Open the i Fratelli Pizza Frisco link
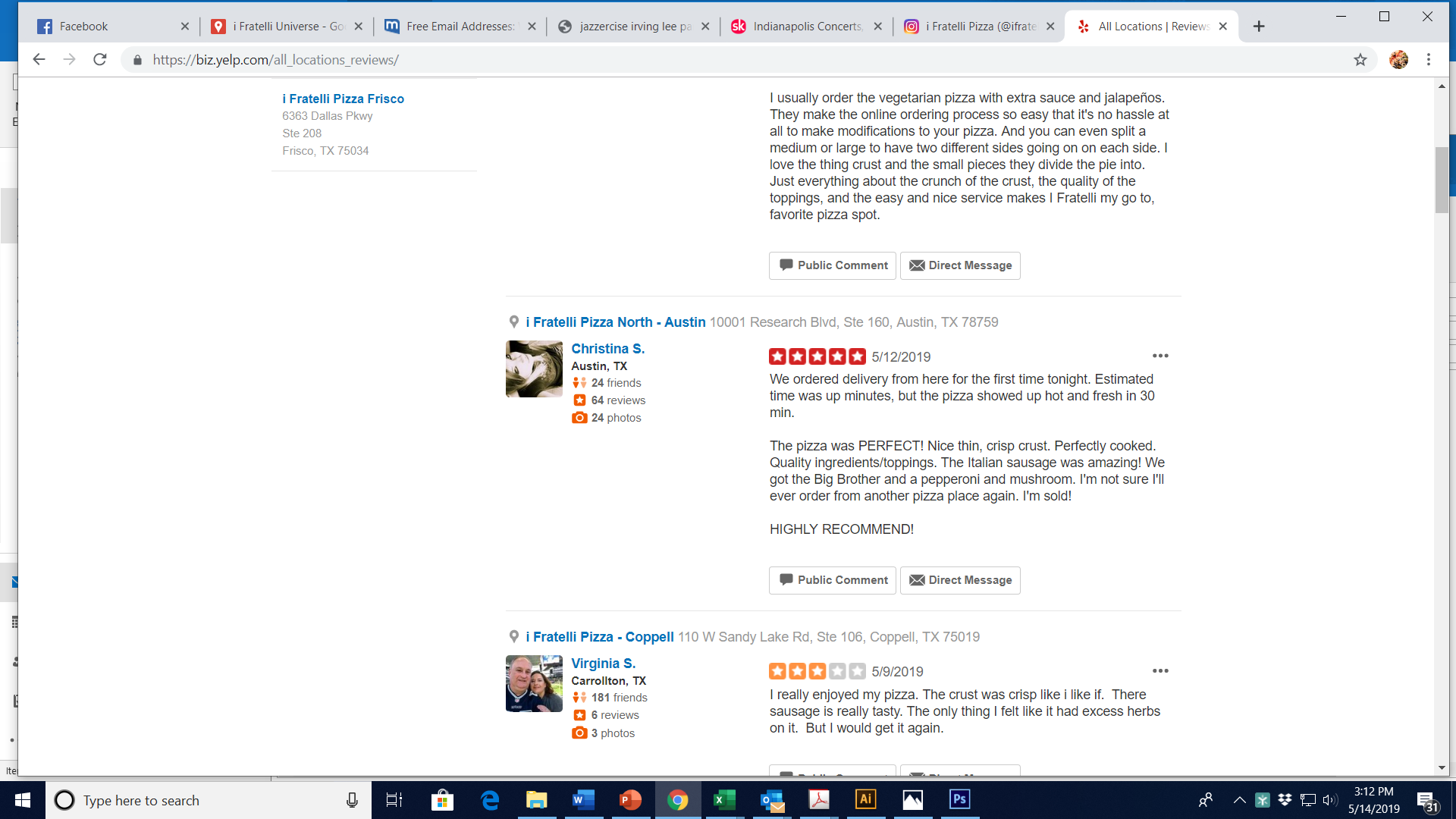1456x819 pixels. (343, 99)
